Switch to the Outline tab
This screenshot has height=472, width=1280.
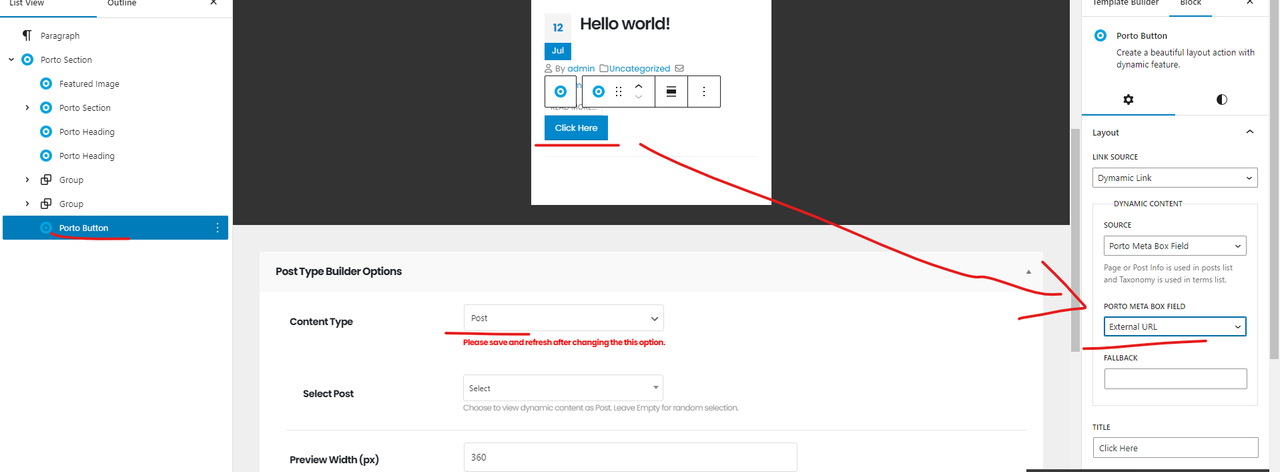122,4
